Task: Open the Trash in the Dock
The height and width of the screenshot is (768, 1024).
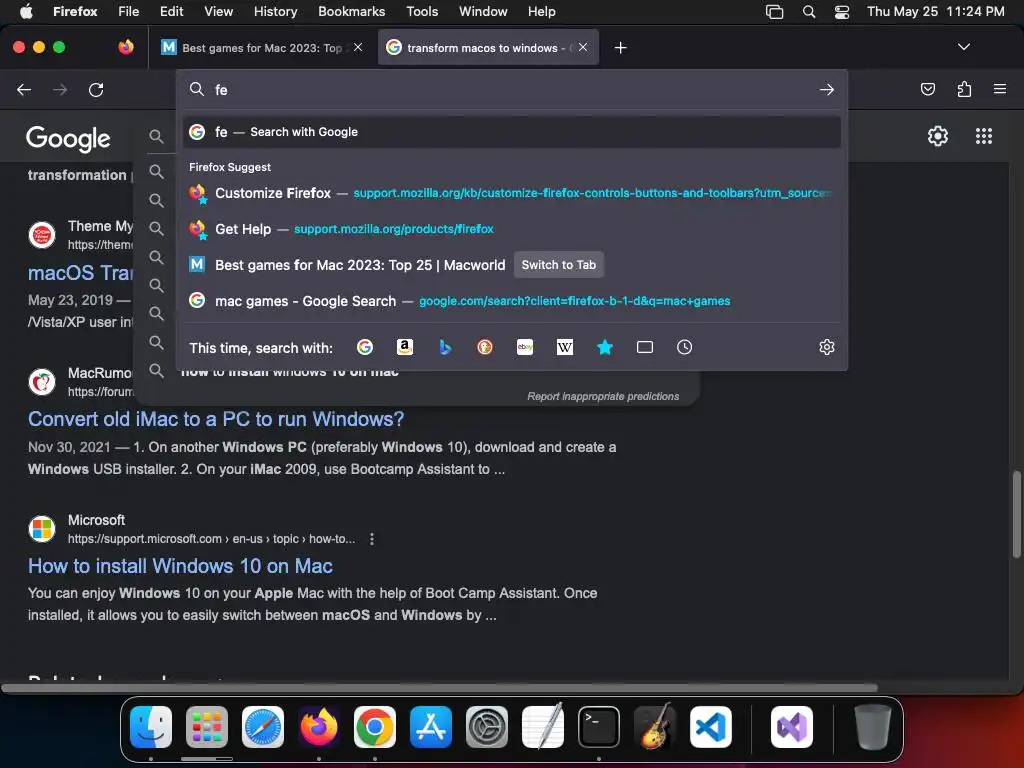Action: tap(872, 727)
